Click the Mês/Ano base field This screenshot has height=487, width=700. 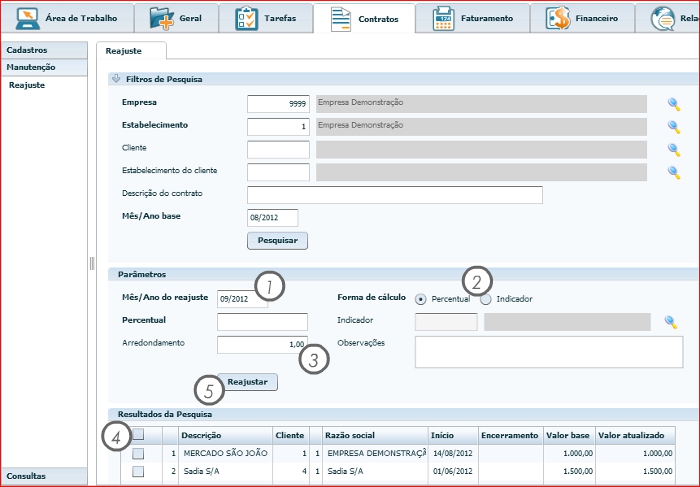tap(272, 218)
